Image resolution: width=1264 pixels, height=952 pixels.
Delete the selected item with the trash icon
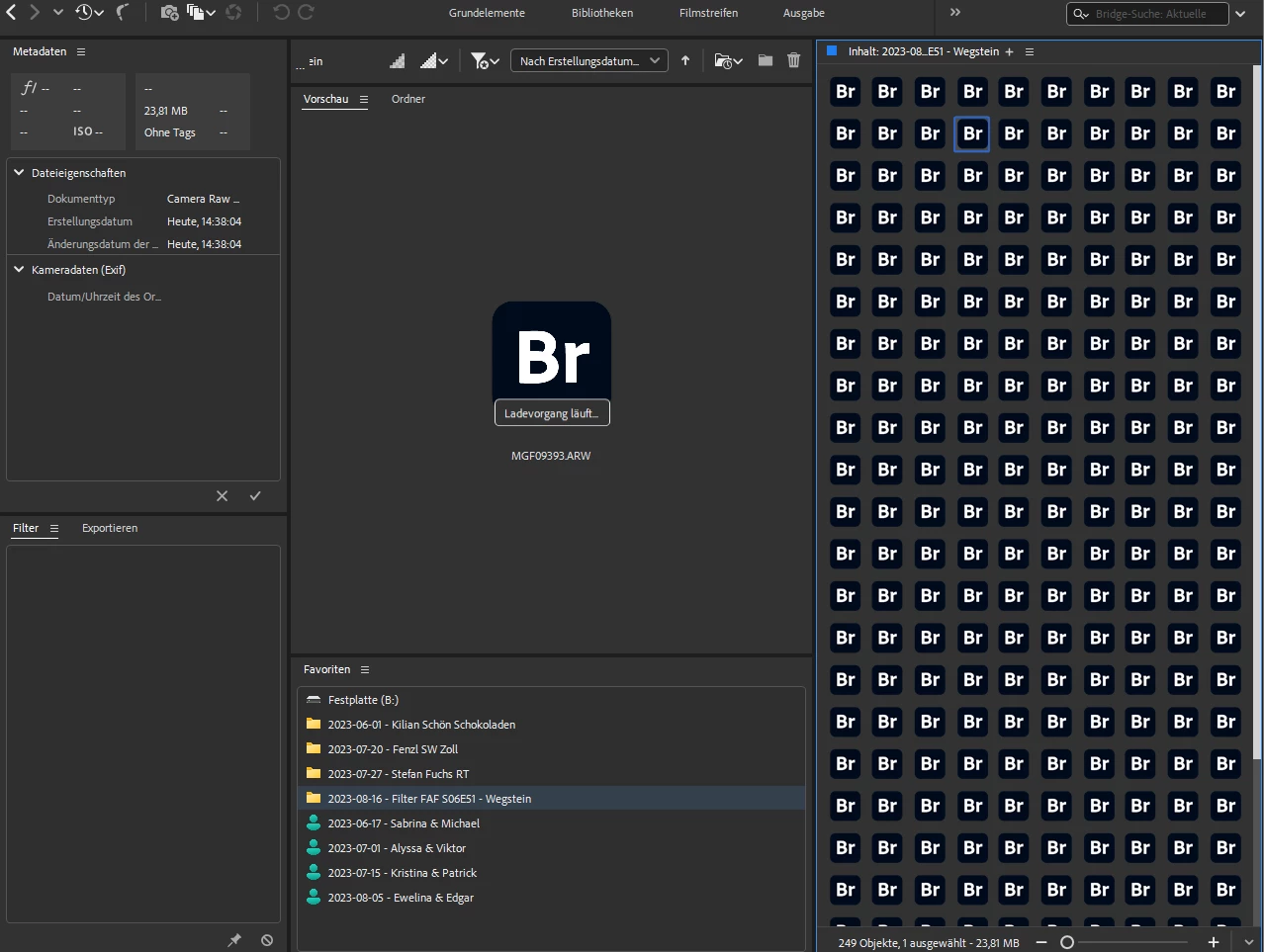793,61
